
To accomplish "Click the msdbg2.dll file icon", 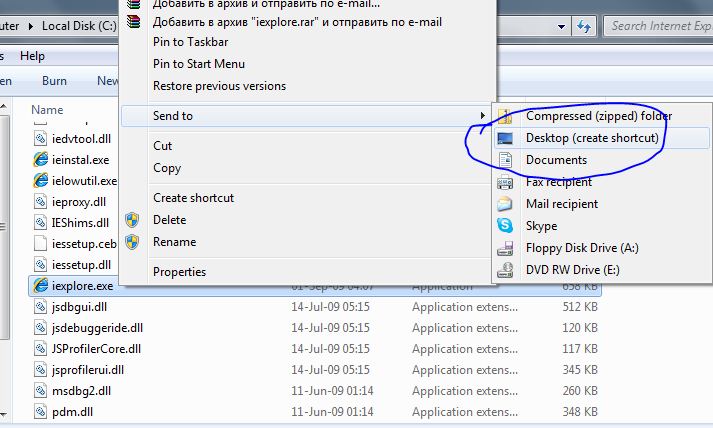I will [40, 390].
